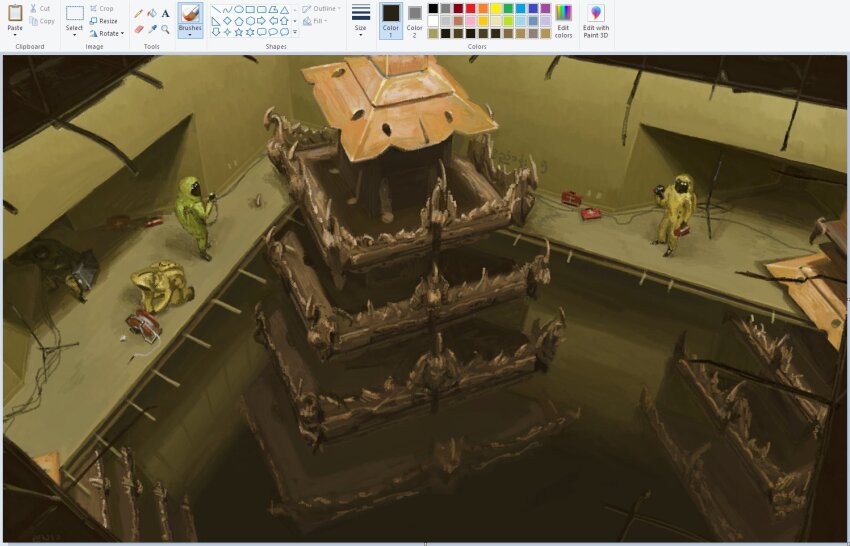The width and height of the screenshot is (850, 546).
Task: Click the Paste clipboard icon
Action: [15, 13]
